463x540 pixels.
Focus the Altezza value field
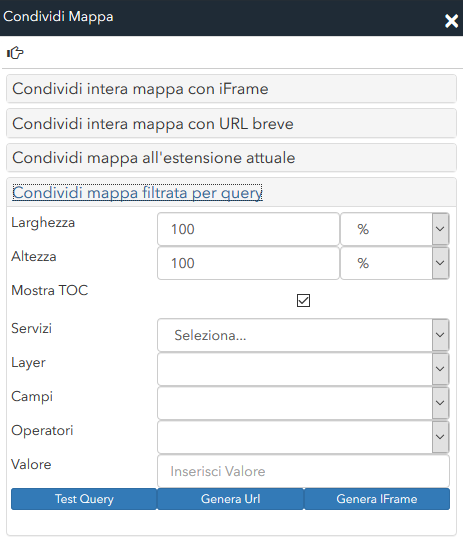[x=248, y=263]
